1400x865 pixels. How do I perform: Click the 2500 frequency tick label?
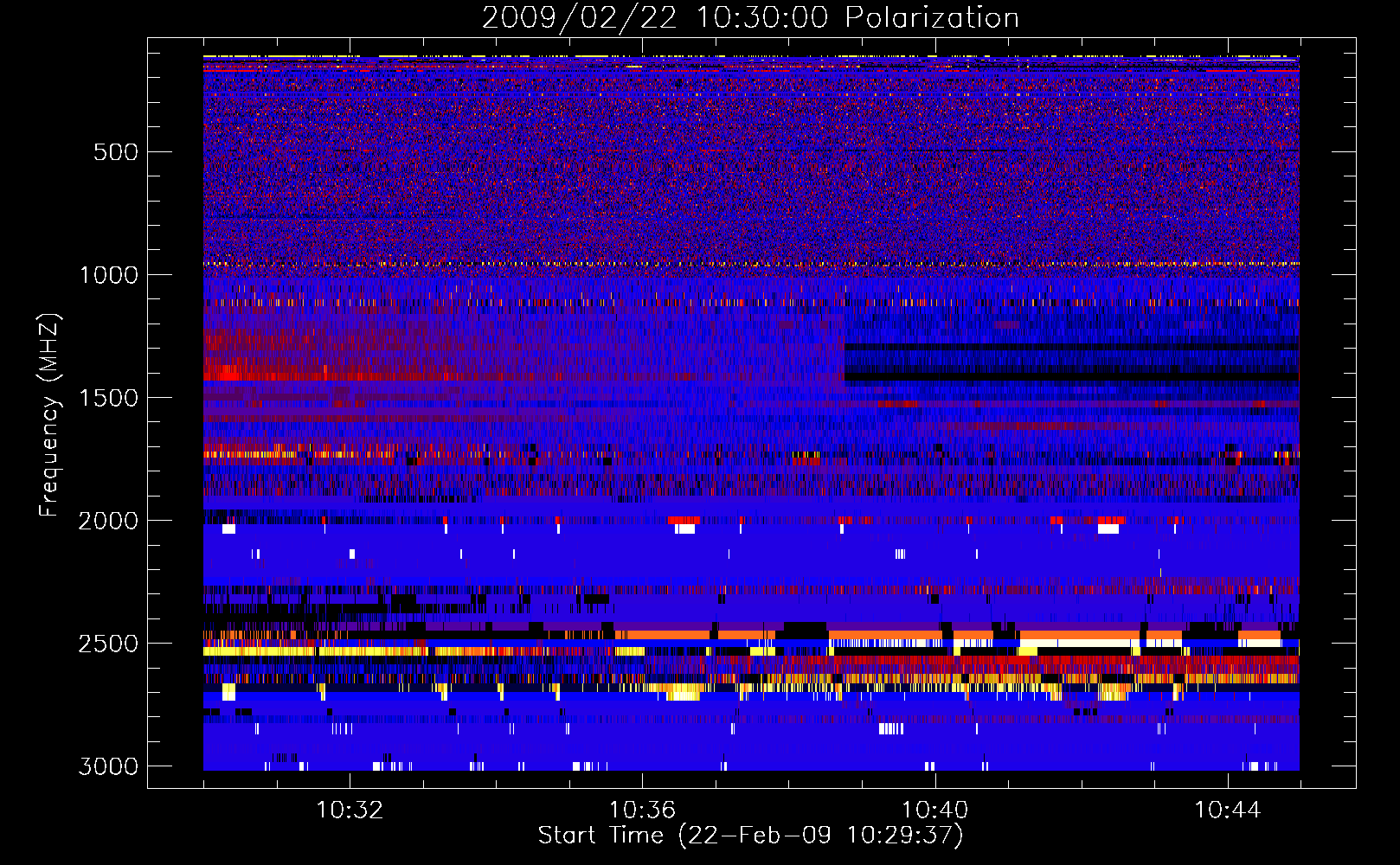point(108,644)
